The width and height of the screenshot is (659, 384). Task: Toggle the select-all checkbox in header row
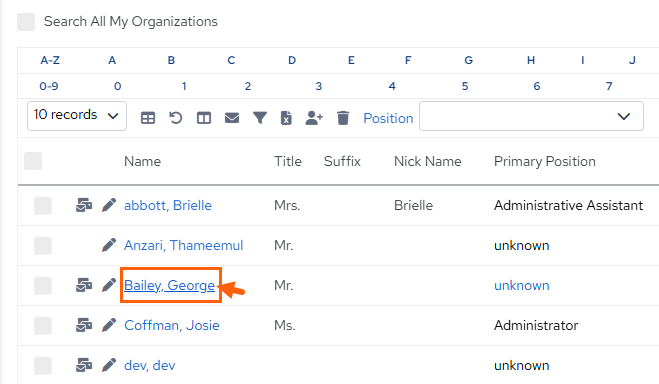(33, 161)
